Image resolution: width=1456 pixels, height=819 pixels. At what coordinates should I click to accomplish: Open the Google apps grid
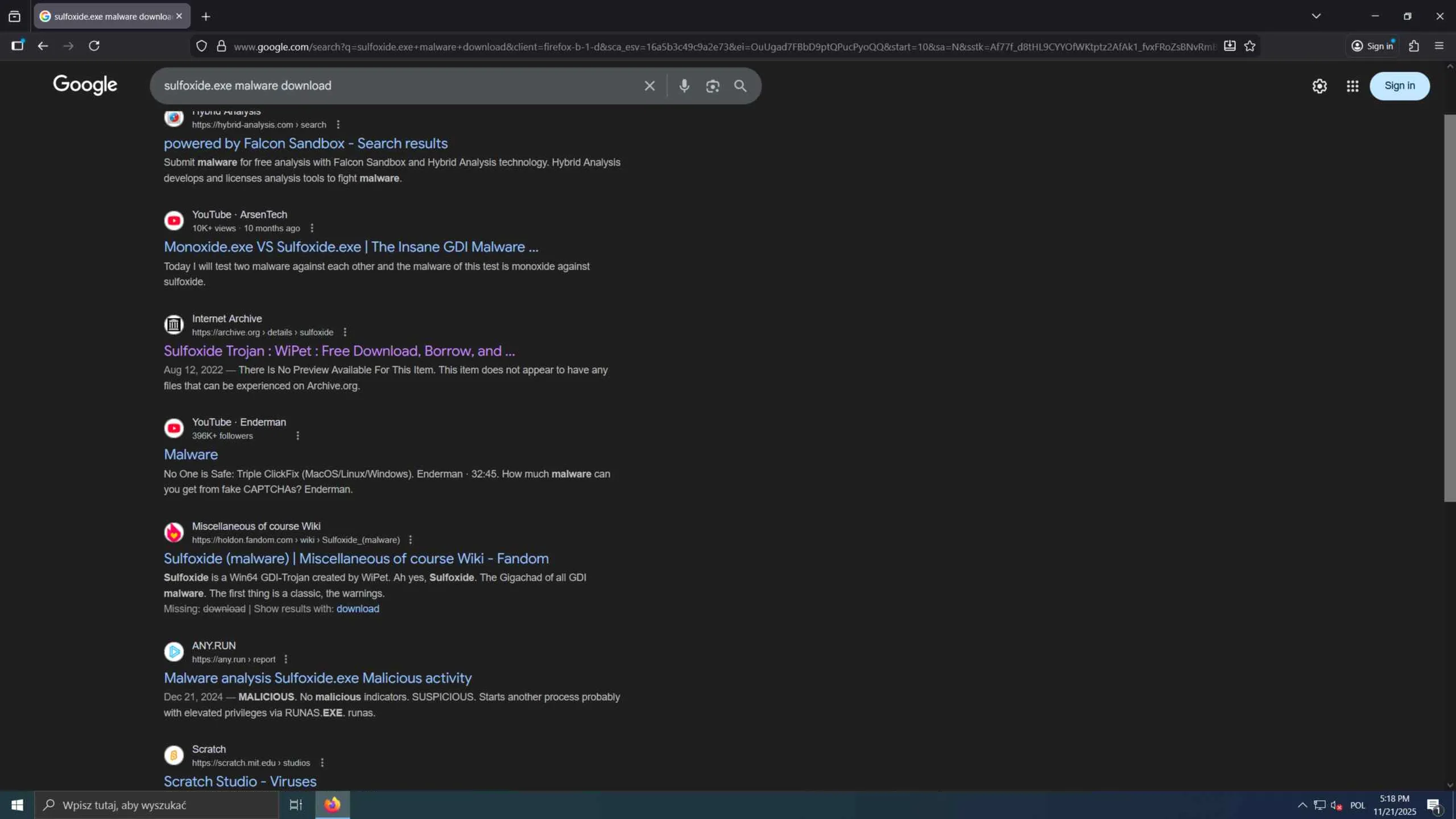pos(1352,86)
